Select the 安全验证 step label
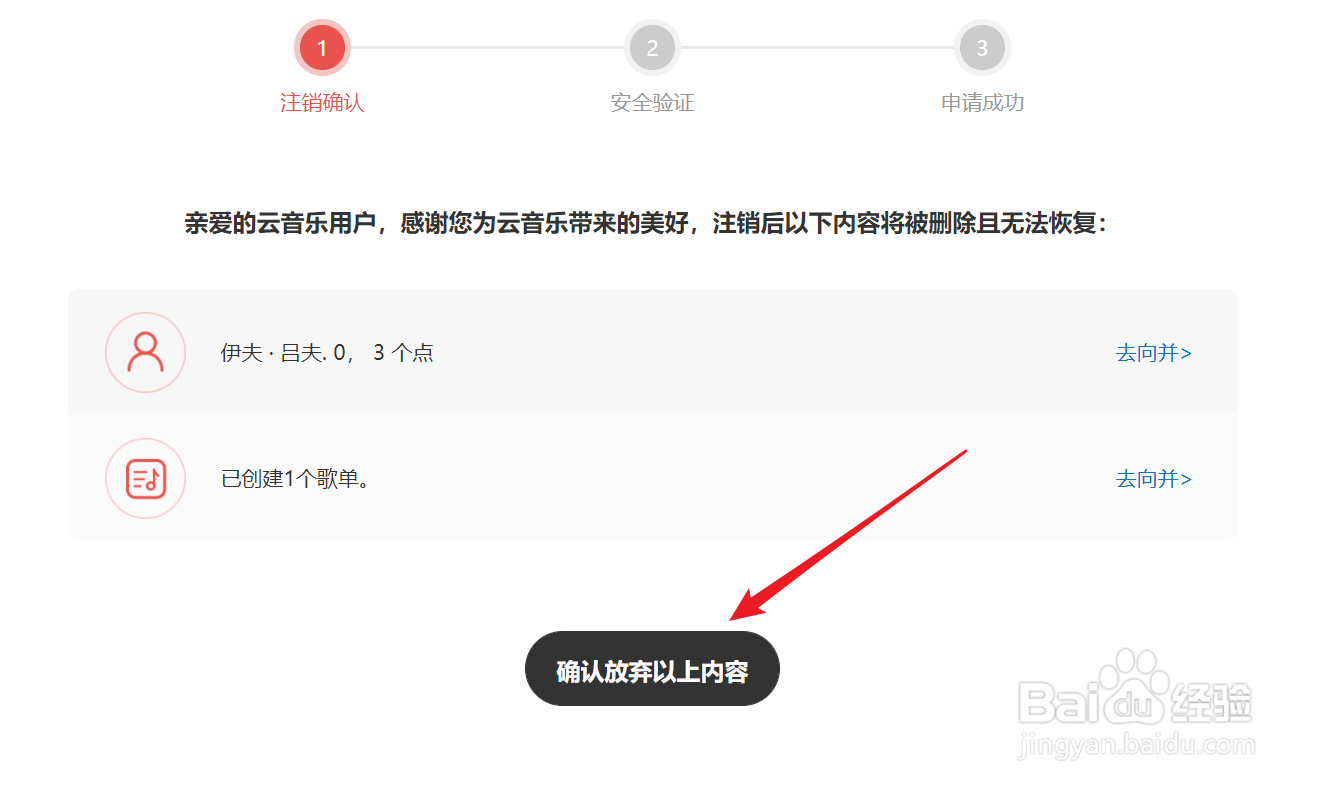The image size is (1327, 790). pos(652,103)
